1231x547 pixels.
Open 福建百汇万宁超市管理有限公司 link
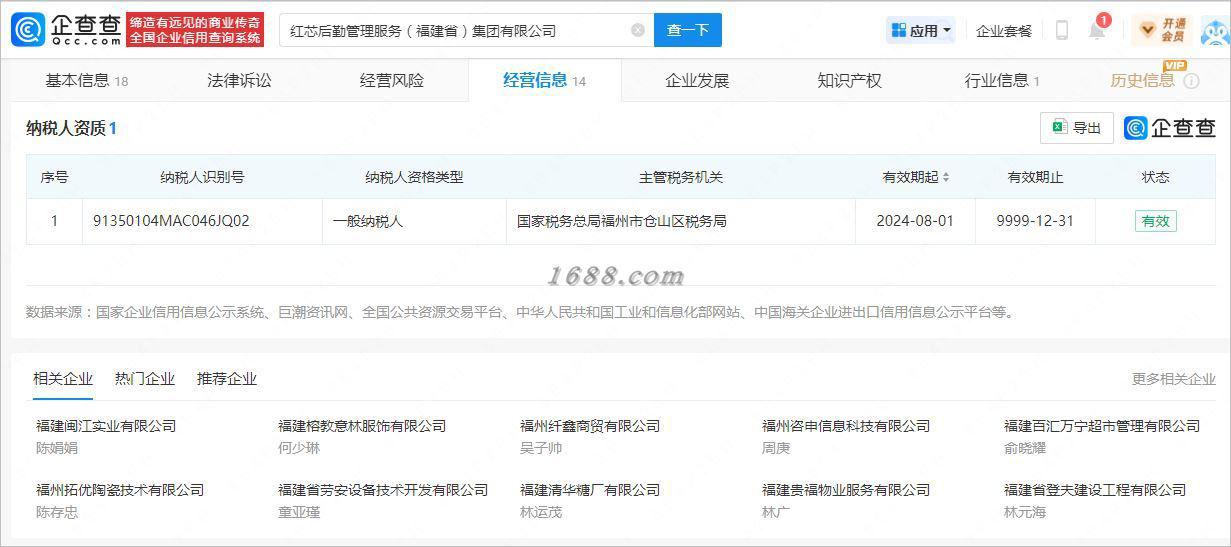pyautogui.click(x=1102, y=426)
